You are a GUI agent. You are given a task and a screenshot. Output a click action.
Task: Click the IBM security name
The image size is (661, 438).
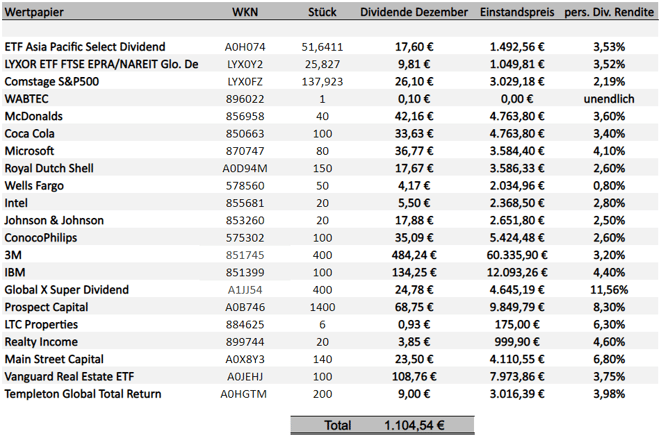[x=15, y=272]
